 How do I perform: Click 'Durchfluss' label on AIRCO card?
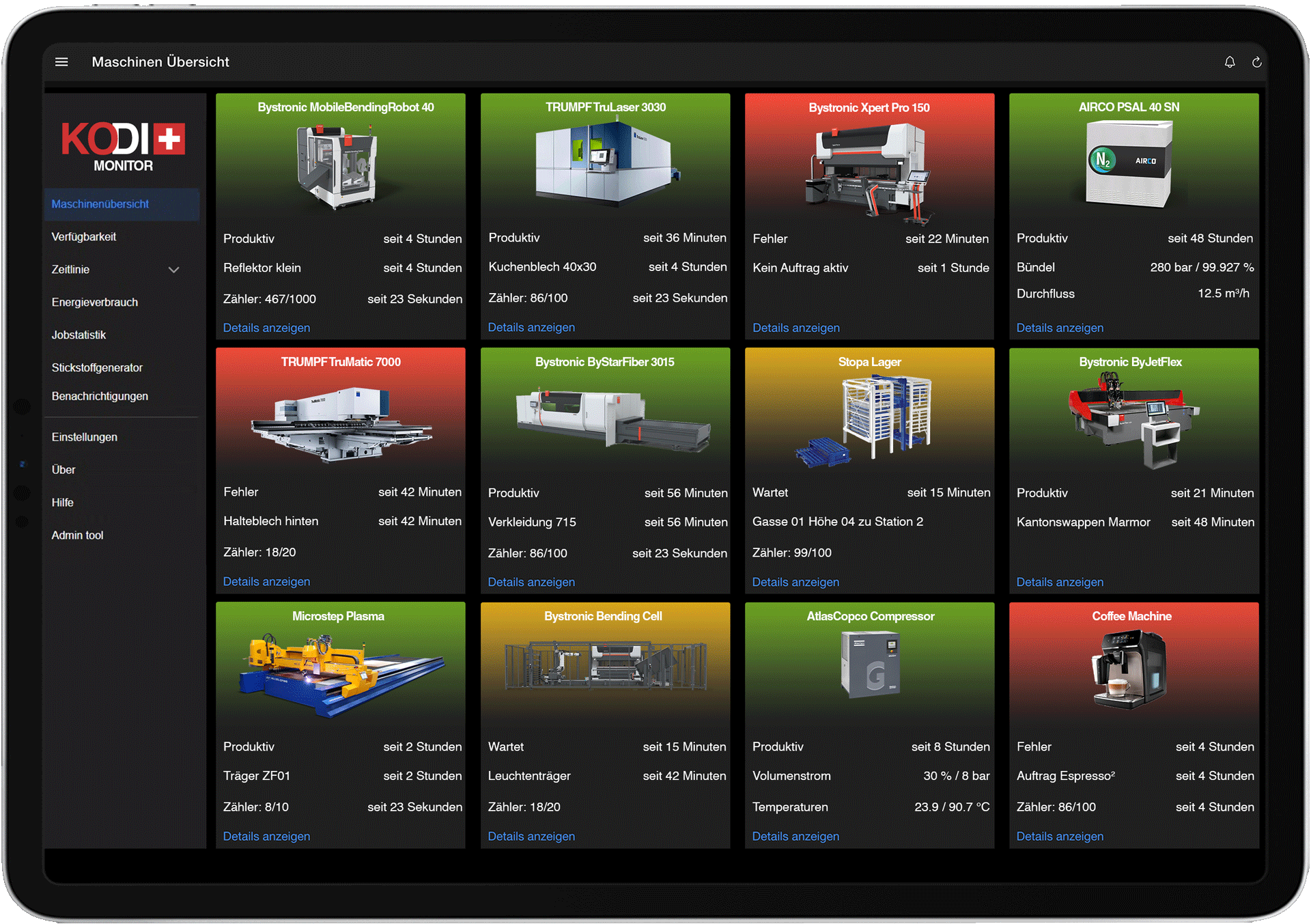[1045, 294]
